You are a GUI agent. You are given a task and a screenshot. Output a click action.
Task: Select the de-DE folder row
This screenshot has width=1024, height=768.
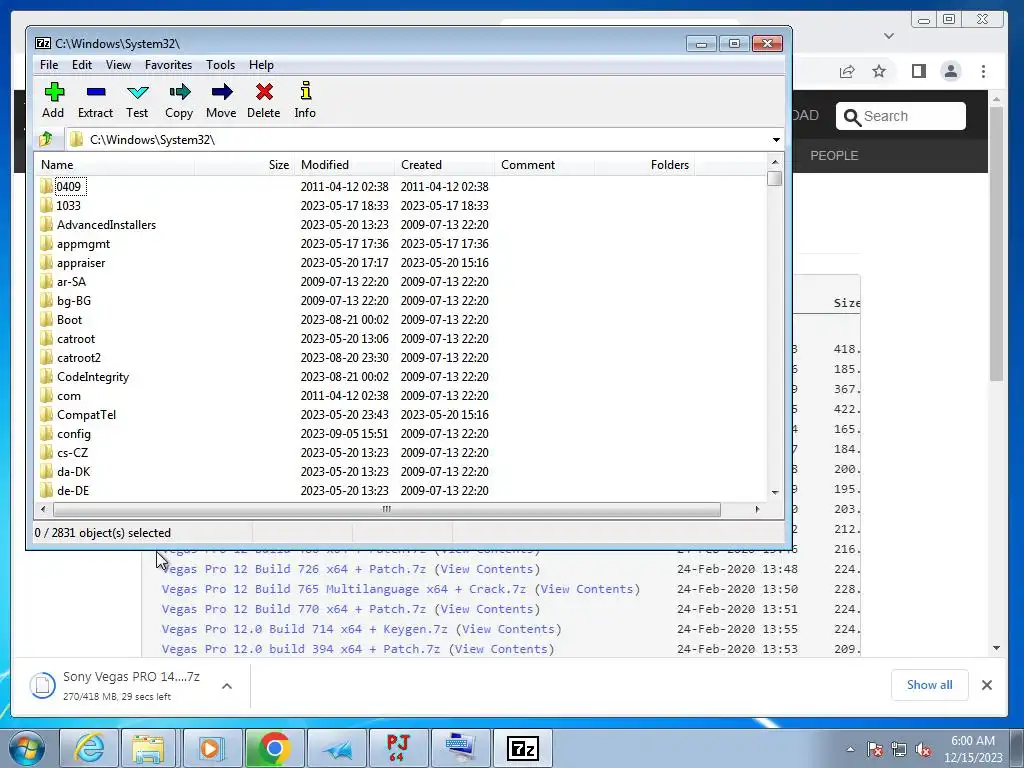(x=401, y=490)
